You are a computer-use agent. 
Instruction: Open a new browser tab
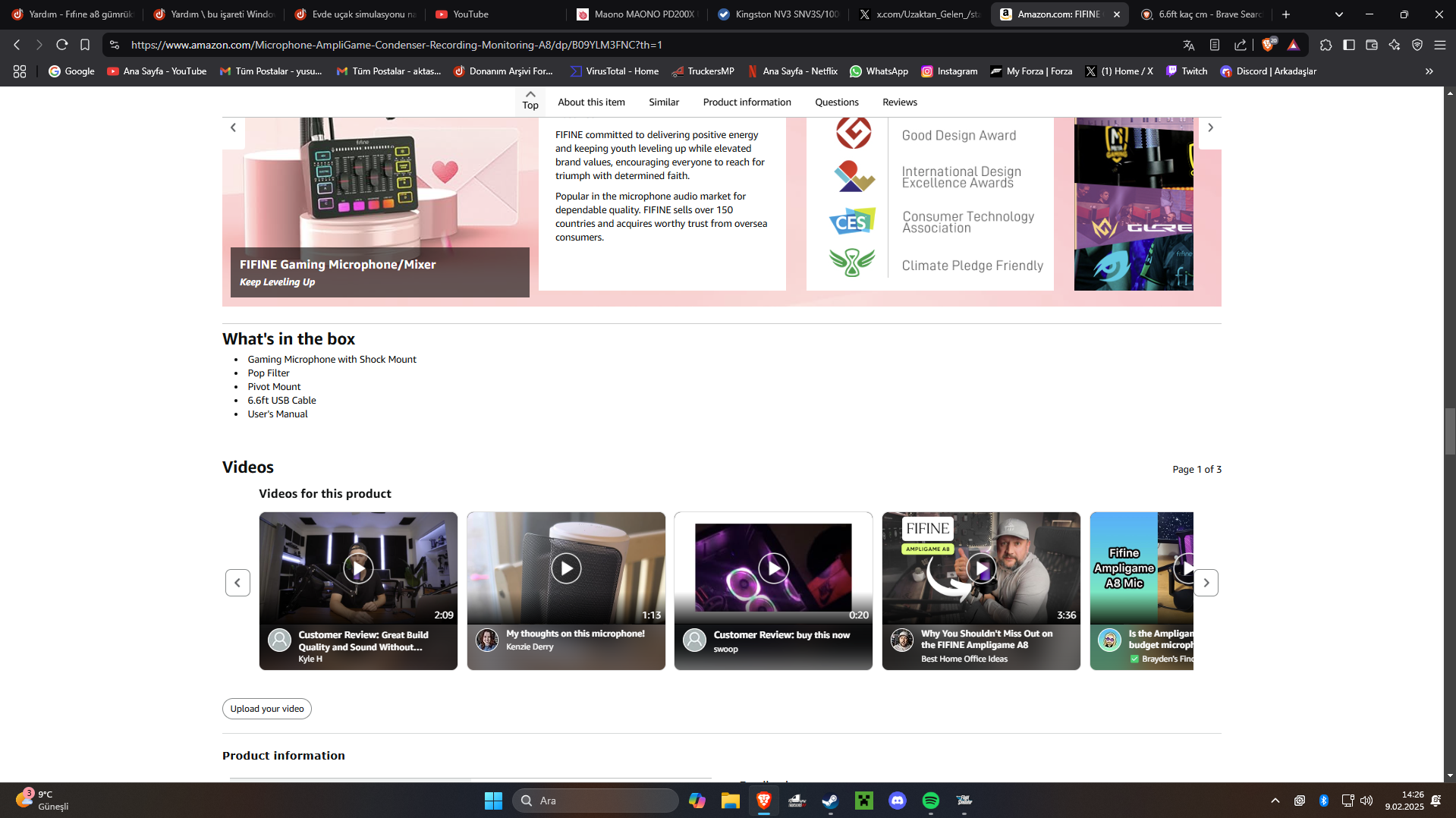[1286, 14]
